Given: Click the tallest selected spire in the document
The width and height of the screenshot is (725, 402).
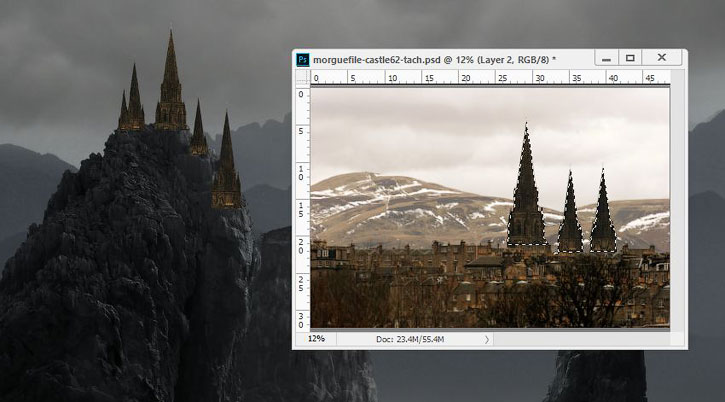Looking at the screenshot, I should click(x=526, y=185).
